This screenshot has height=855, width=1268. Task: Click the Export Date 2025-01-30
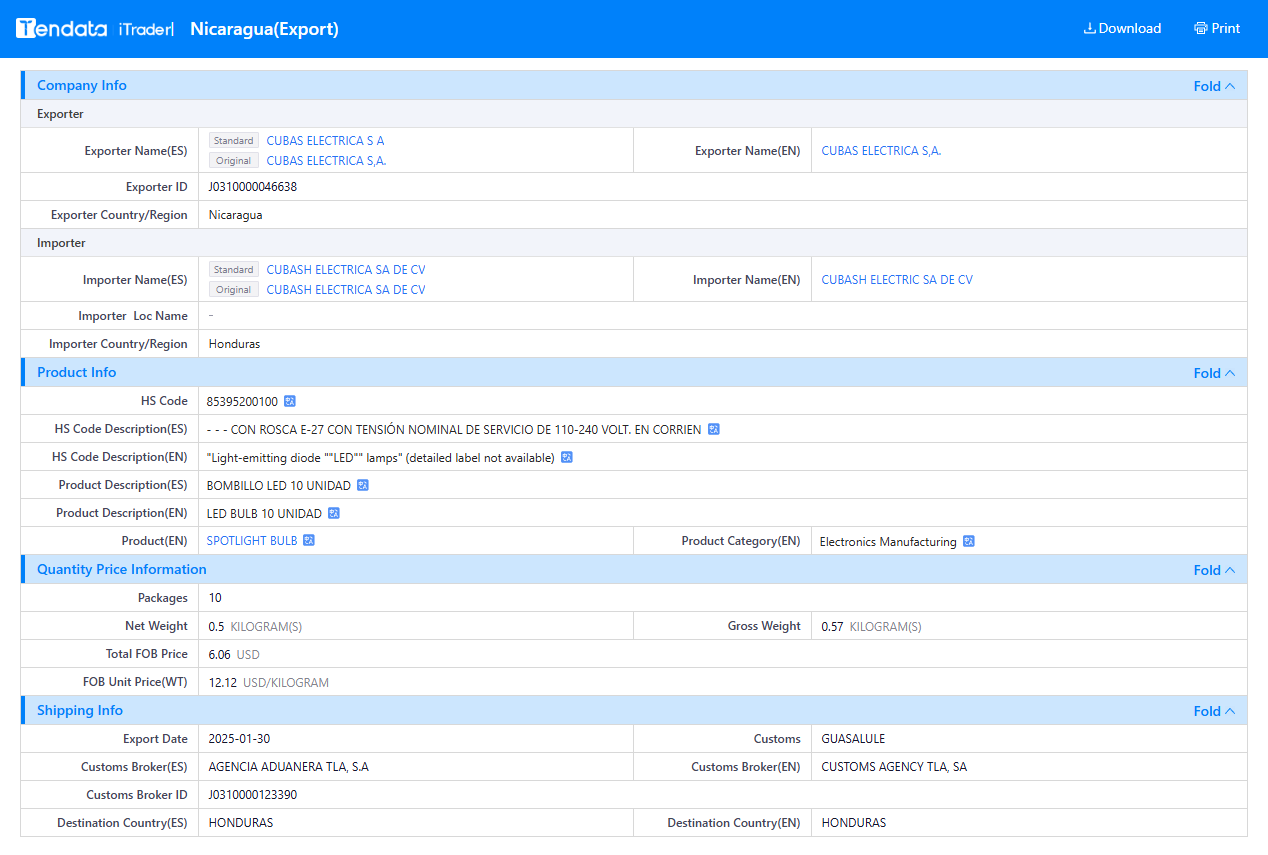tap(239, 739)
